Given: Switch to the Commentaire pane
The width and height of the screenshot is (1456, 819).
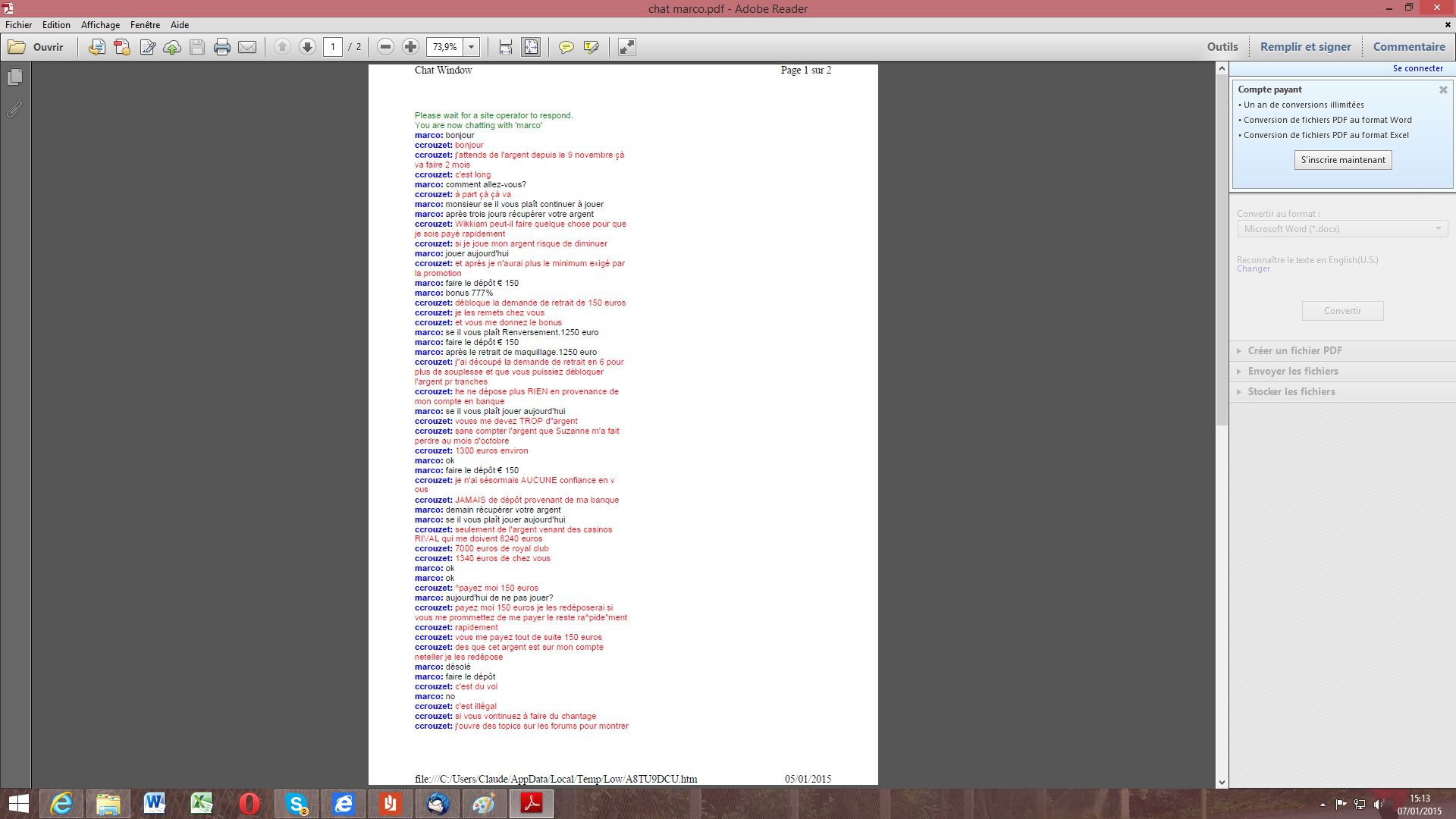Looking at the screenshot, I should click(x=1409, y=47).
